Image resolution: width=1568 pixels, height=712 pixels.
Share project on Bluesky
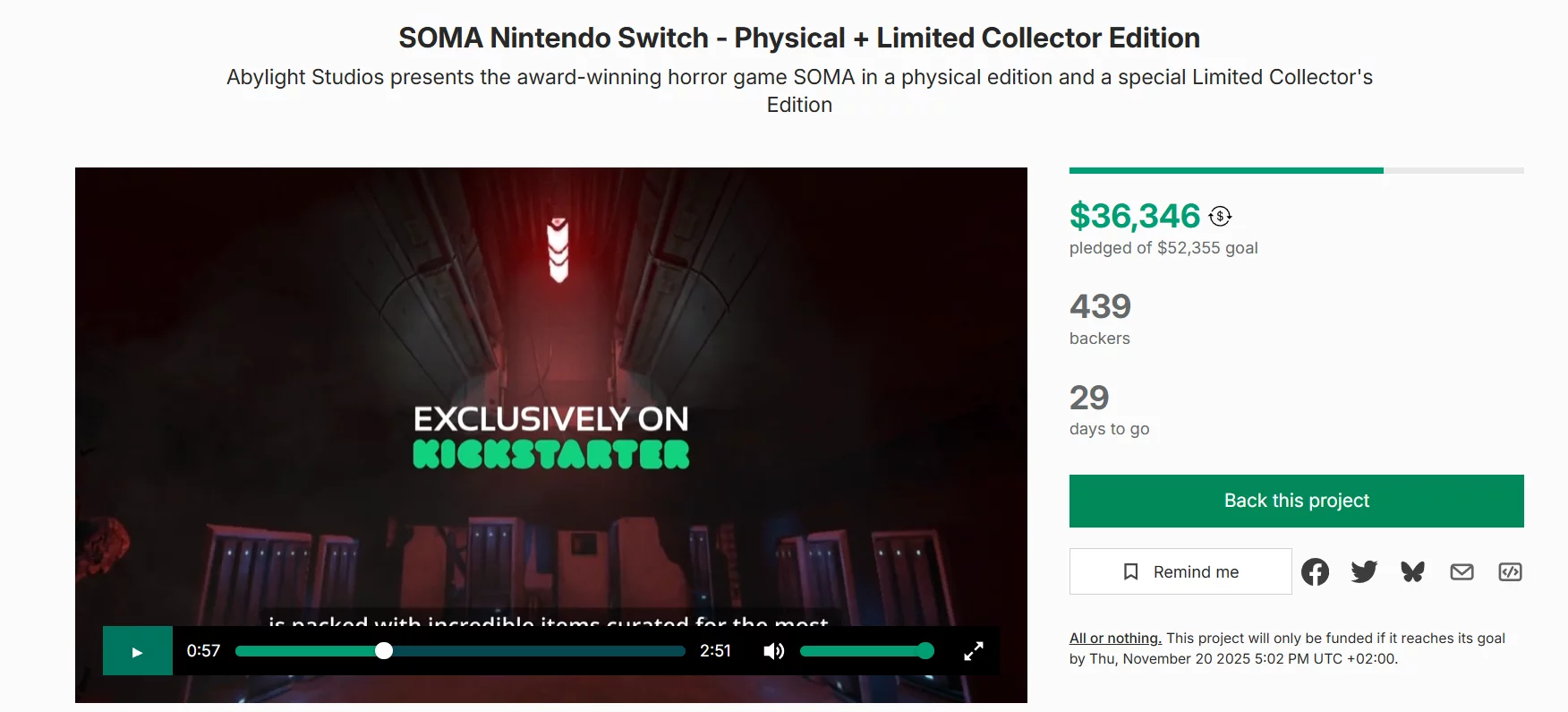click(x=1412, y=571)
